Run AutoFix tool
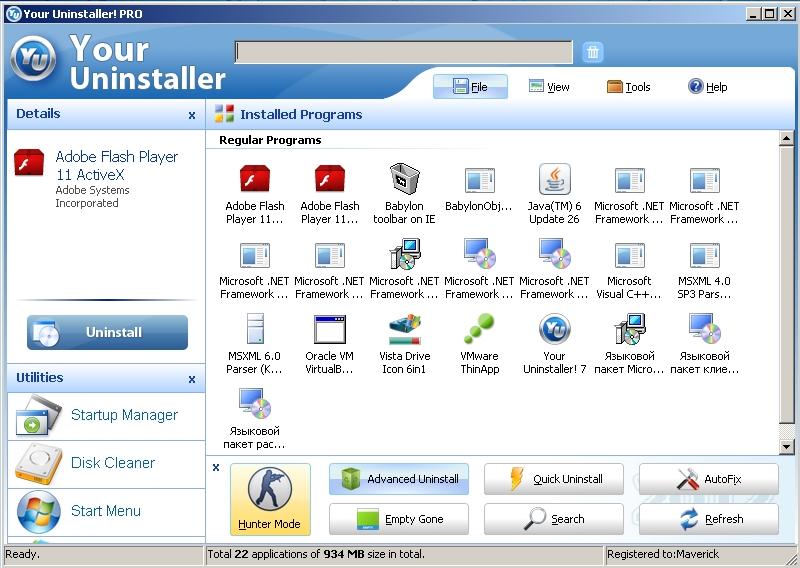The width and height of the screenshot is (800, 568). 709,479
